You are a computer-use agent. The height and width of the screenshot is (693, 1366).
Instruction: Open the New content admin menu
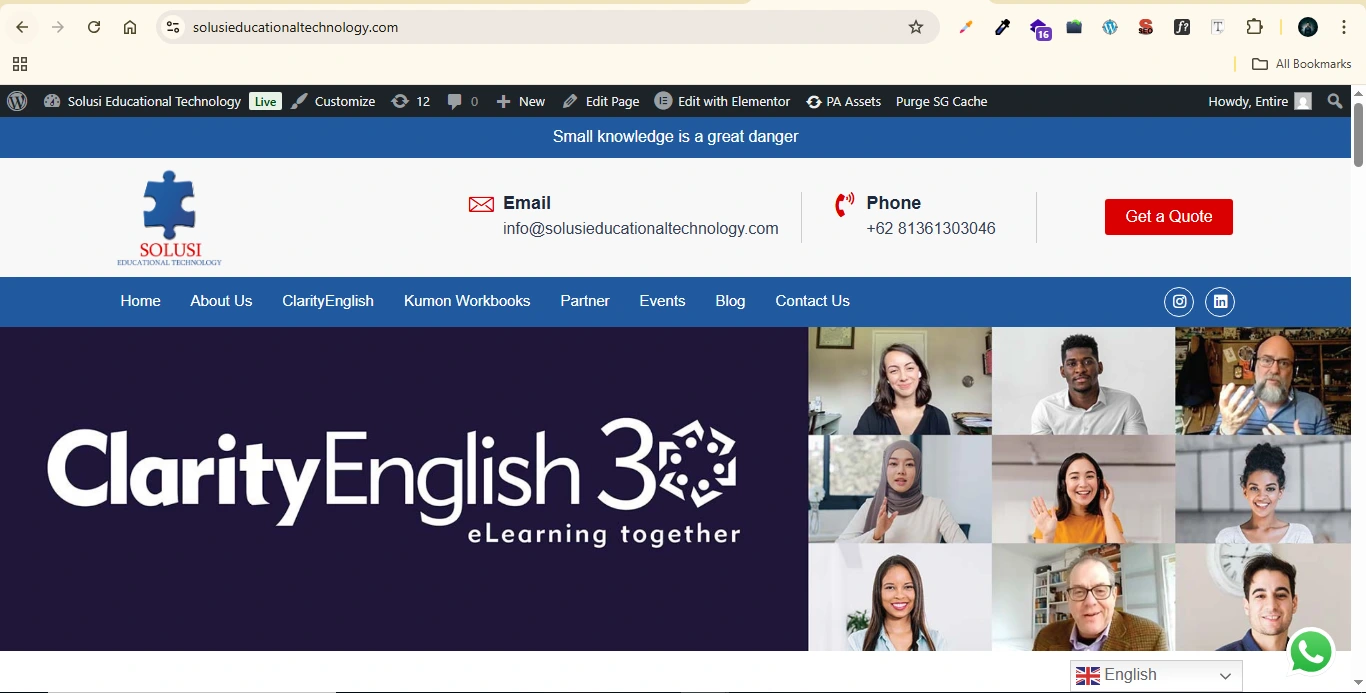pyautogui.click(x=521, y=101)
